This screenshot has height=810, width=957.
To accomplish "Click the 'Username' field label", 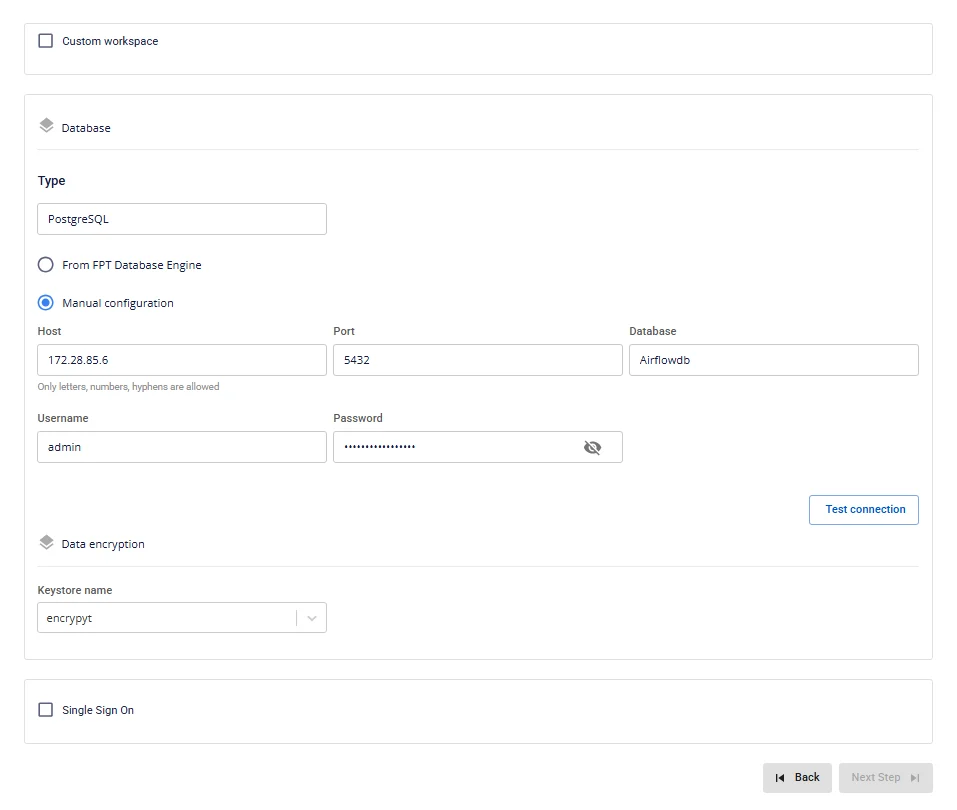I will coord(63,418).
